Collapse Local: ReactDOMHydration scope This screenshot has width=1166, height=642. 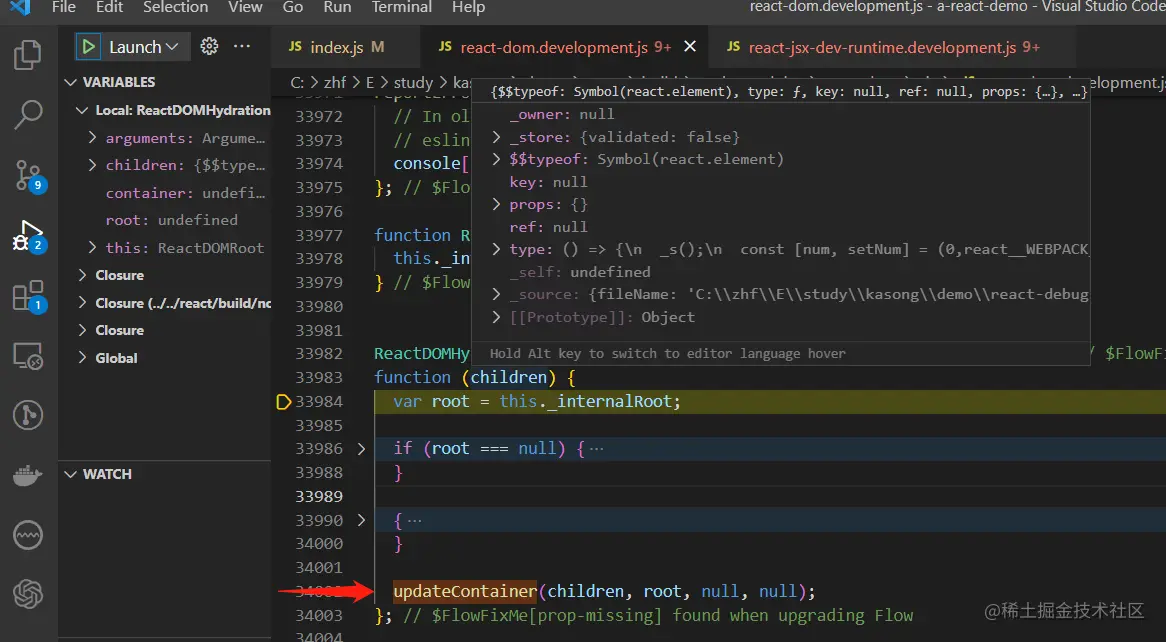tap(82, 110)
